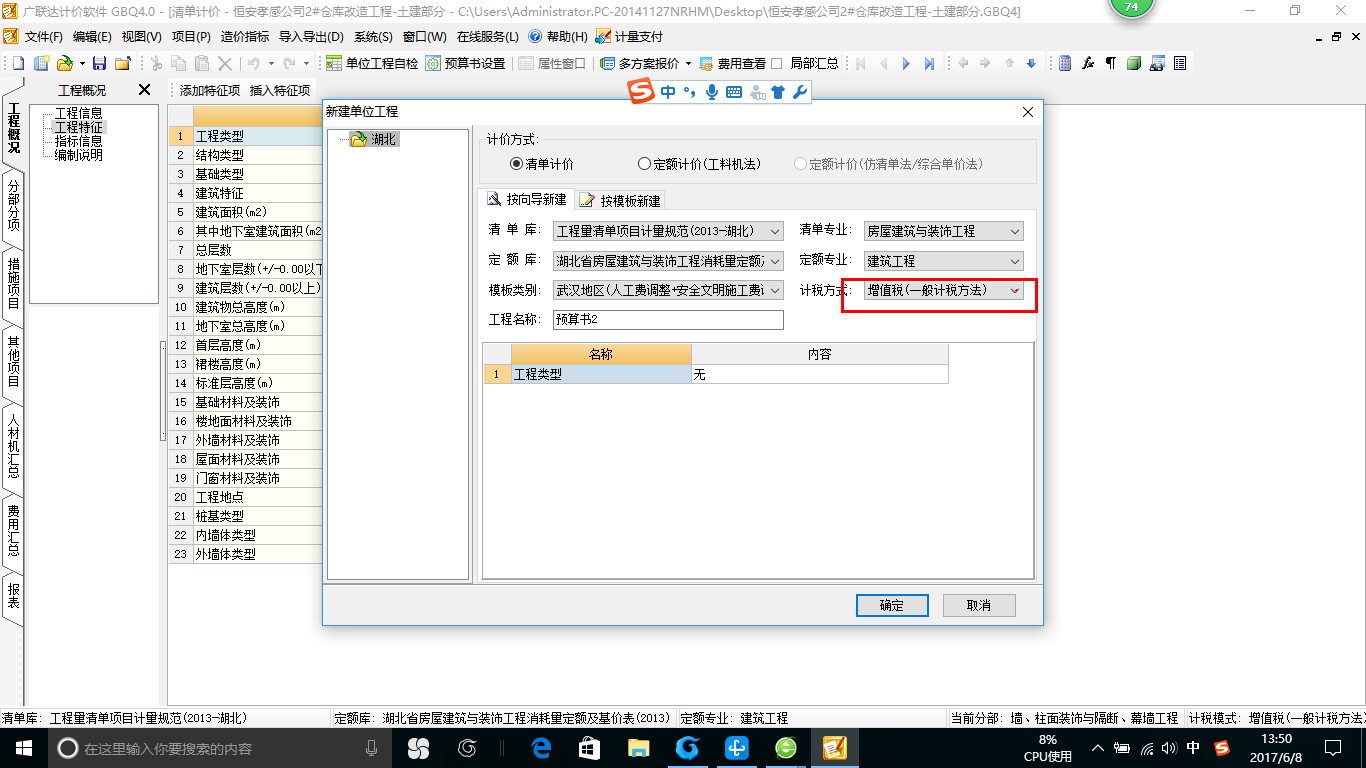Click the 确定 button
This screenshot has height=768, width=1366.
point(892,605)
